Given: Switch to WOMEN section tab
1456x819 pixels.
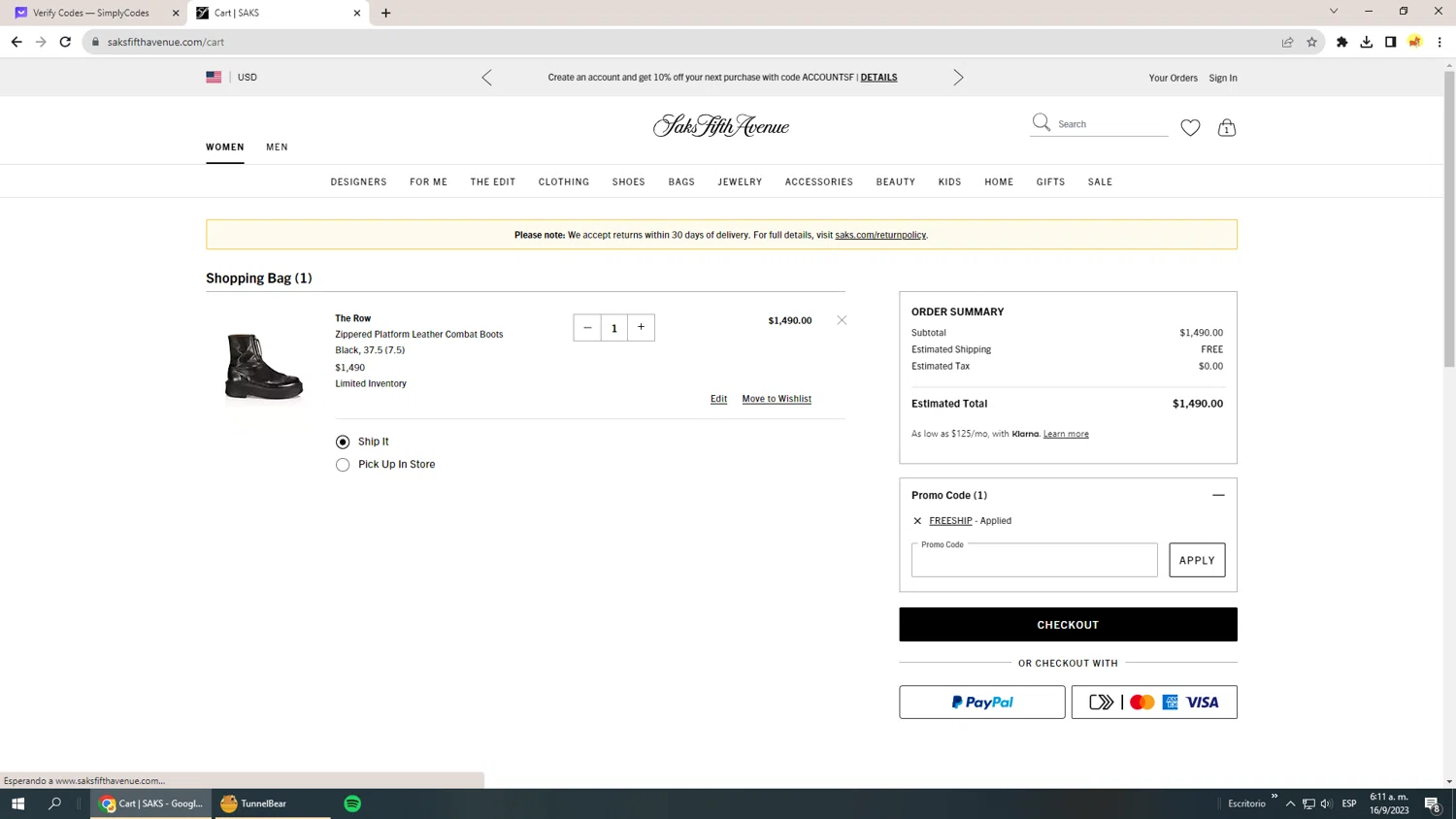Looking at the screenshot, I should coord(225,147).
